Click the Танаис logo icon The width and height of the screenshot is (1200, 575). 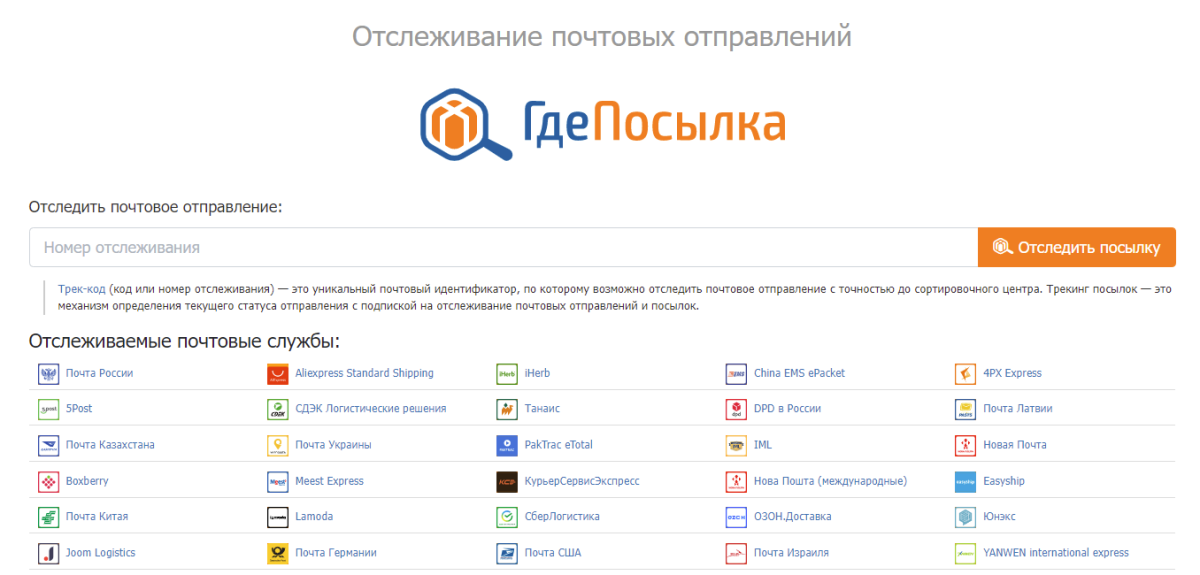[x=507, y=409]
